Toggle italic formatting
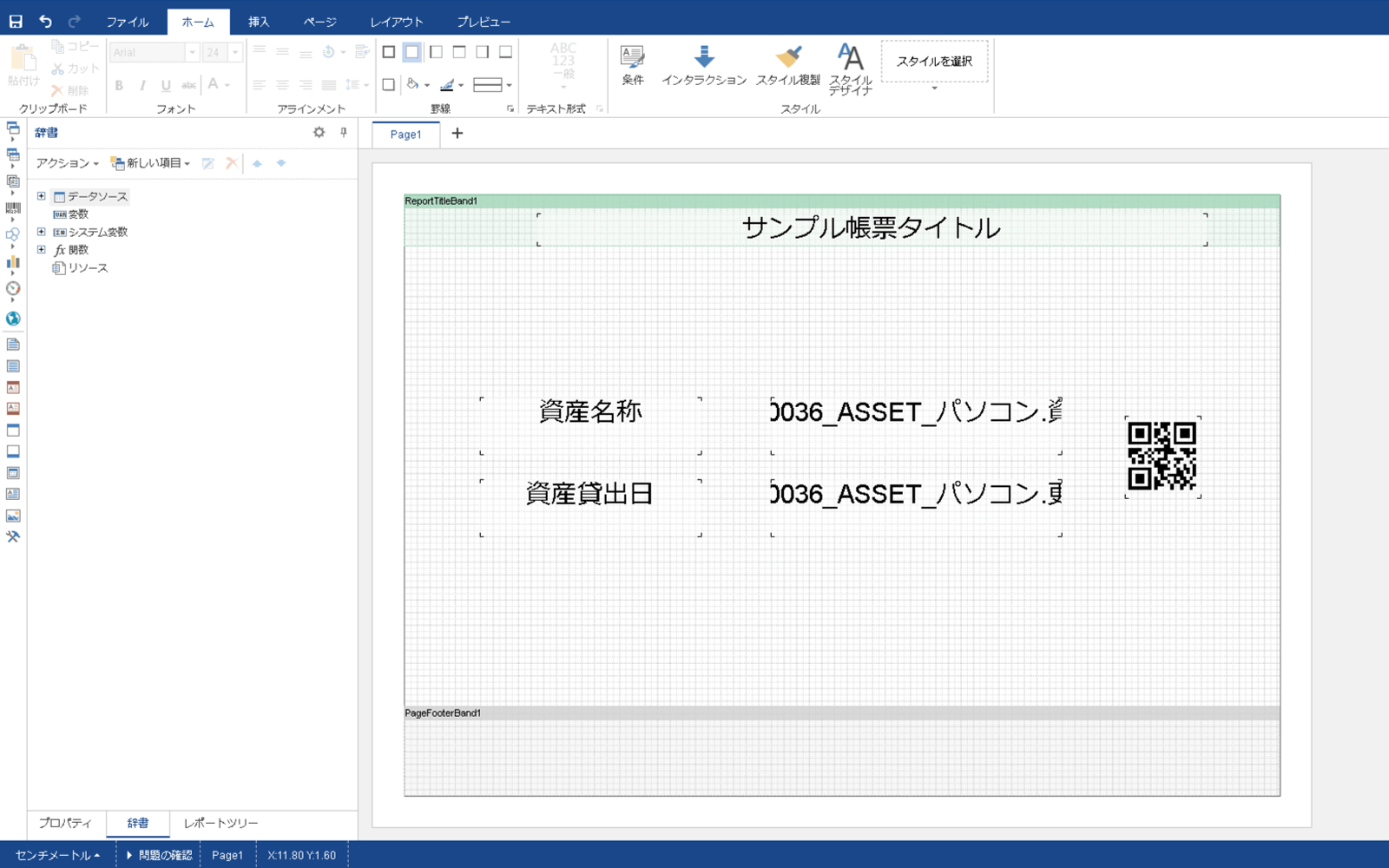 (142, 85)
